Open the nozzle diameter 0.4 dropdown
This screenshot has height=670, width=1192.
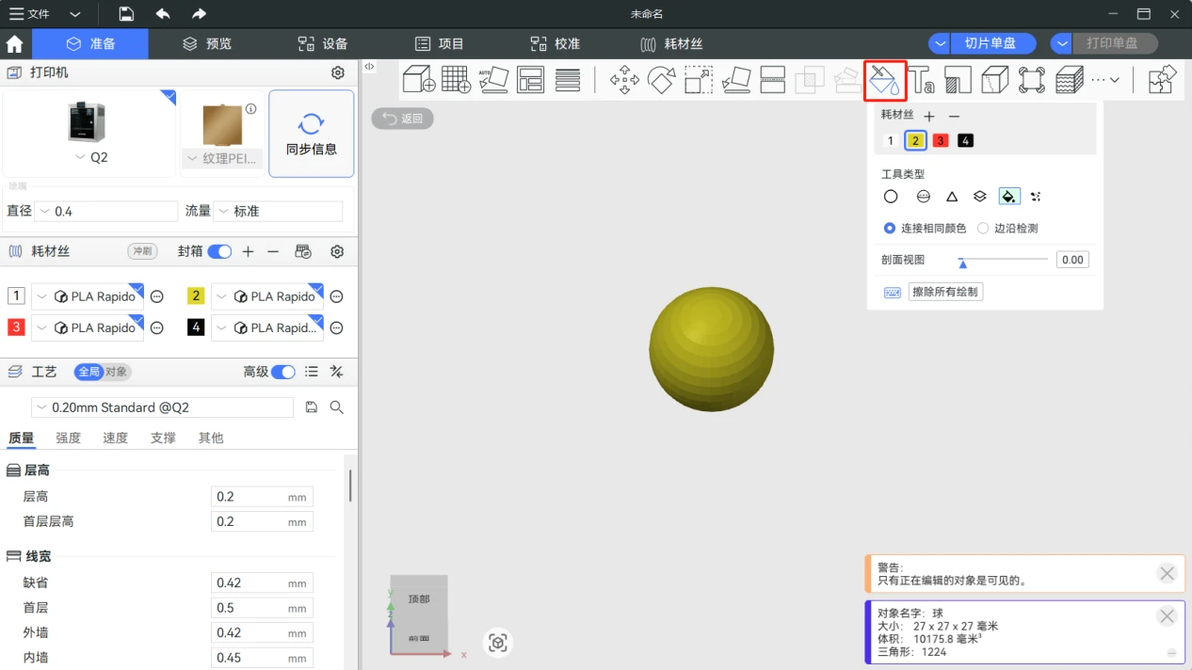(107, 211)
